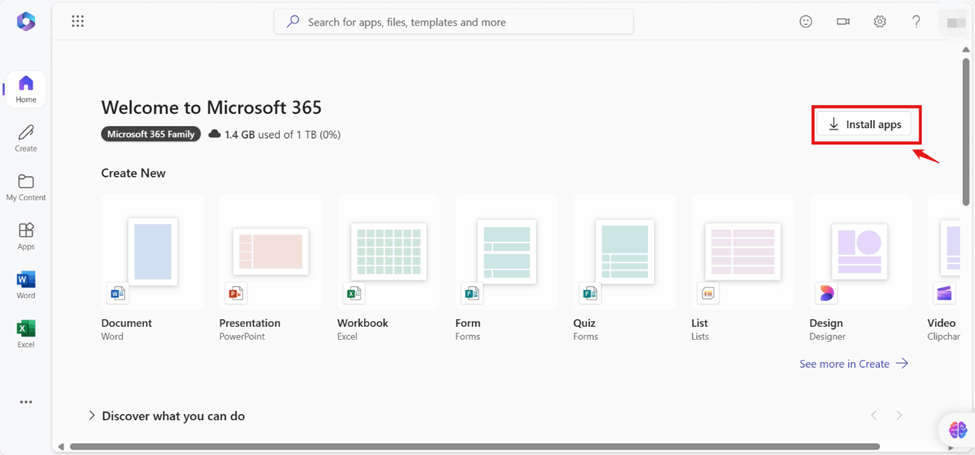975x455 pixels.
Task: Click the Welcome to Microsoft 365 heading
Action: click(x=211, y=108)
